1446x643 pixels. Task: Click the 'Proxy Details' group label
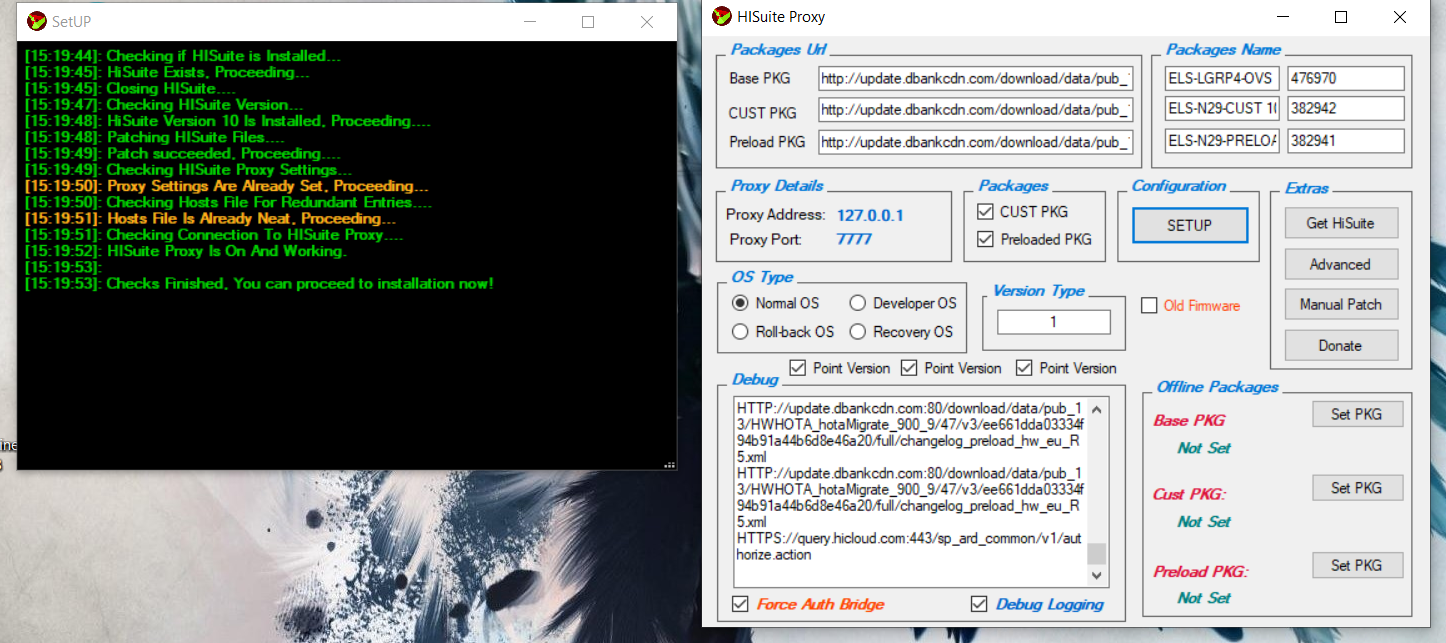777,186
